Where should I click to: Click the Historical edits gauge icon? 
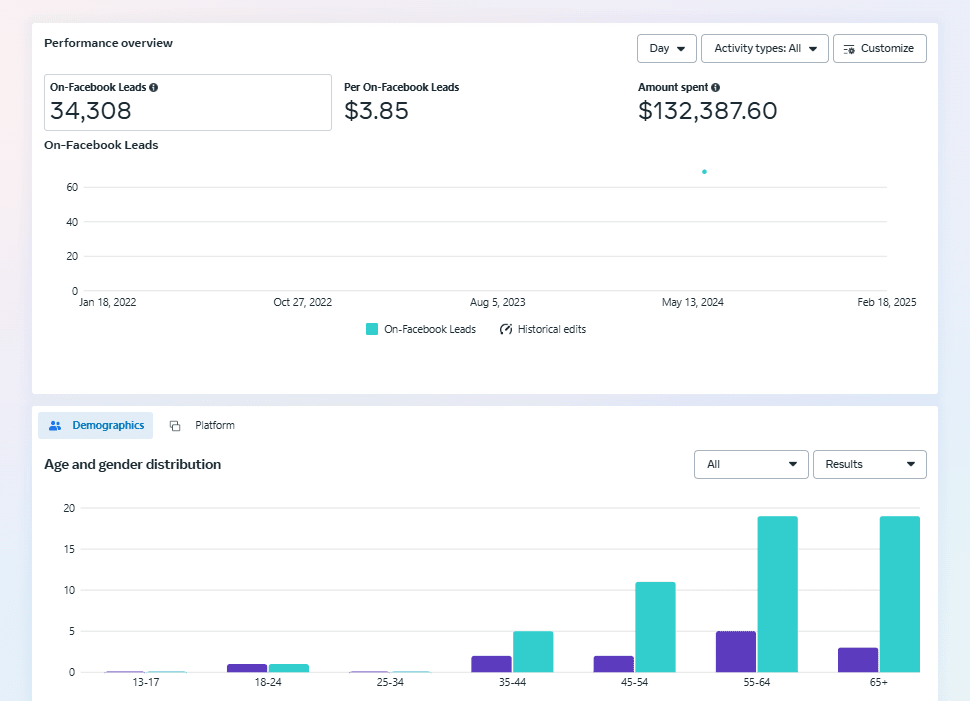(x=506, y=329)
